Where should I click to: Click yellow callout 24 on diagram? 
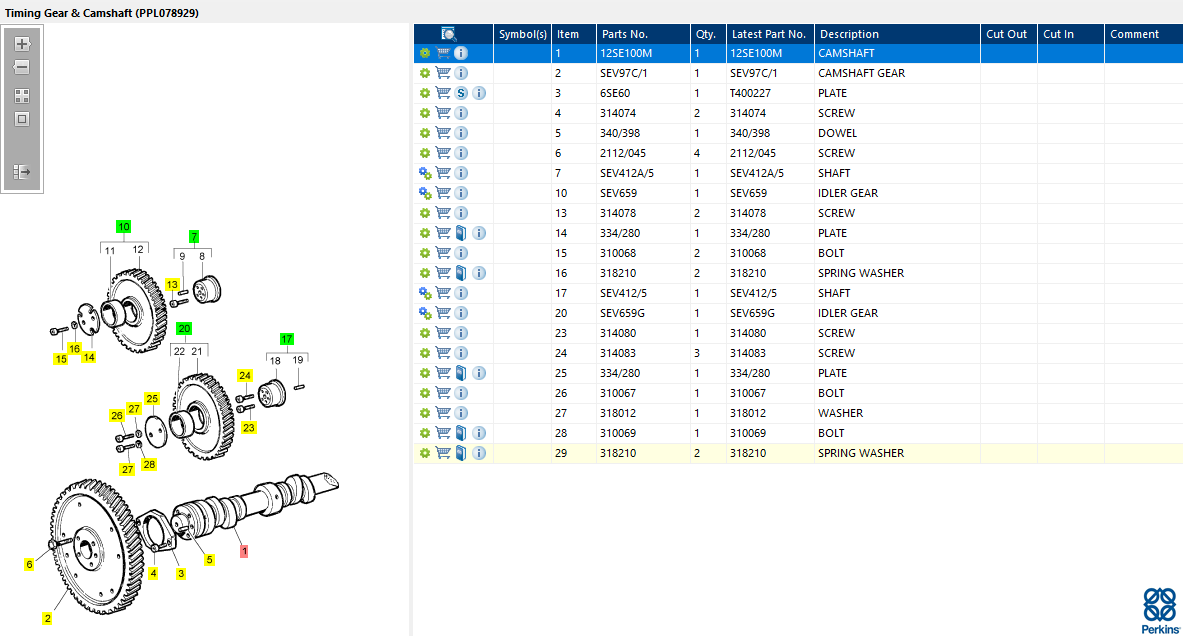244,376
